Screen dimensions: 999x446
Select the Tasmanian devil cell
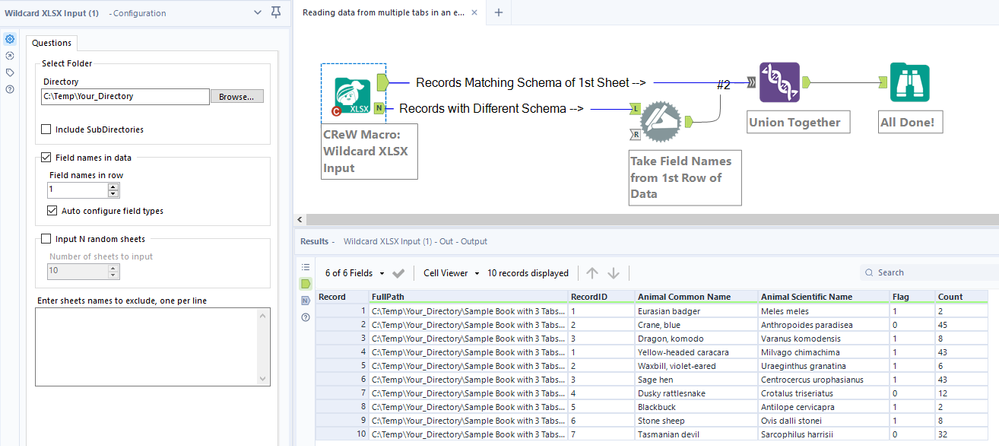point(696,435)
